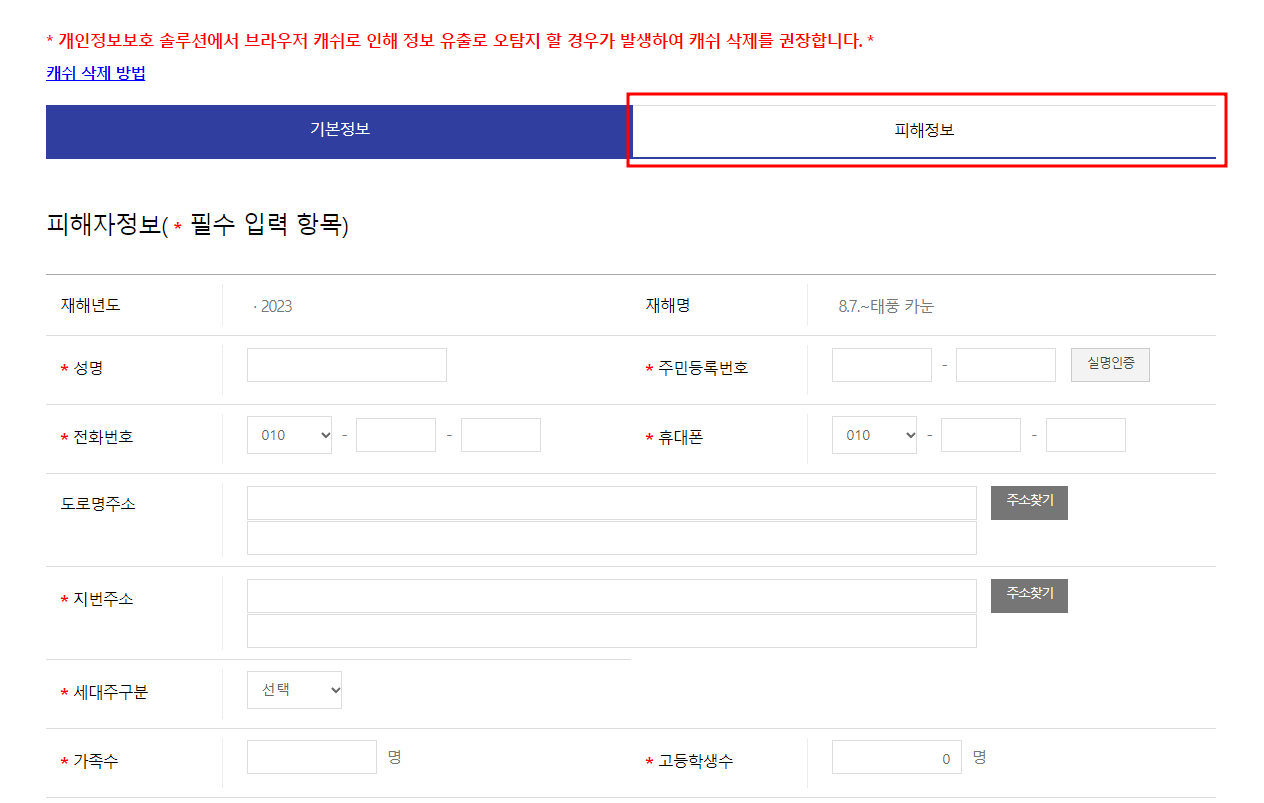The height and width of the screenshot is (803, 1264).
Task: Click the first 도로명주소 address field
Action: (x=611, y=502)
